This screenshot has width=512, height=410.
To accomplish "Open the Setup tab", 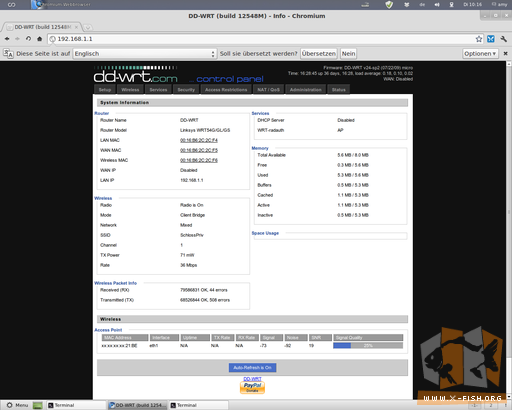I will (x=105, y=90).
